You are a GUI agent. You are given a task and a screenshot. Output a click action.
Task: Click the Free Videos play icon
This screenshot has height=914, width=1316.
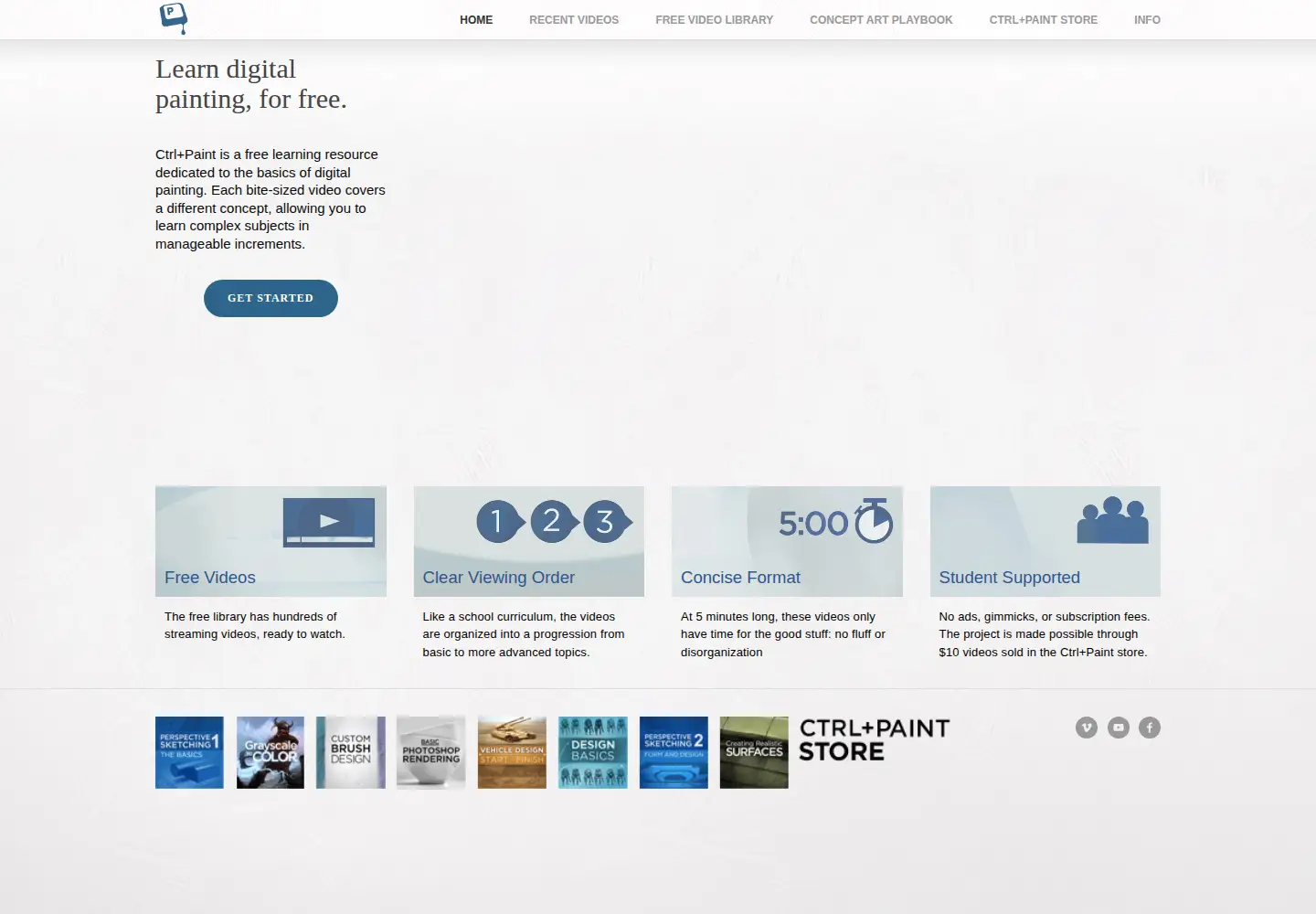(329, 522)
